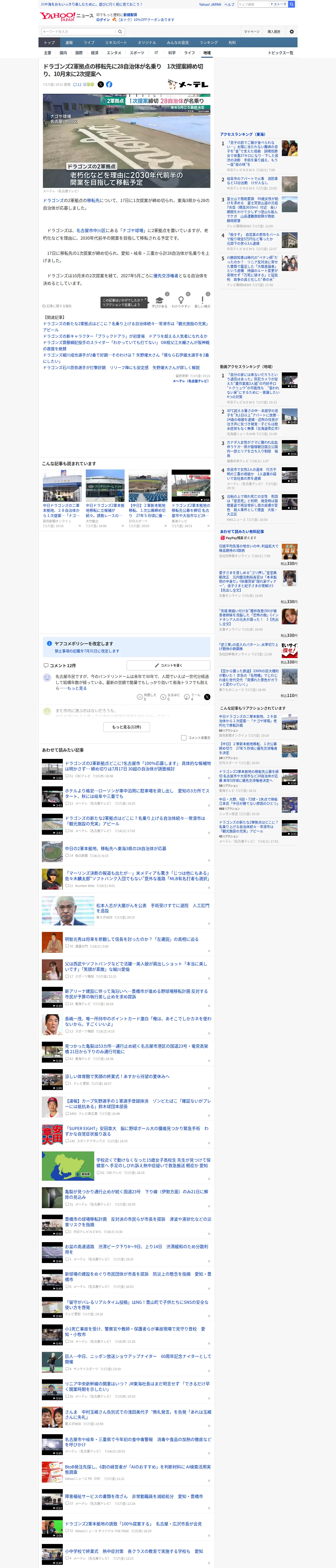
Task: Open the マイページ link
Action: tap(251, 32)
